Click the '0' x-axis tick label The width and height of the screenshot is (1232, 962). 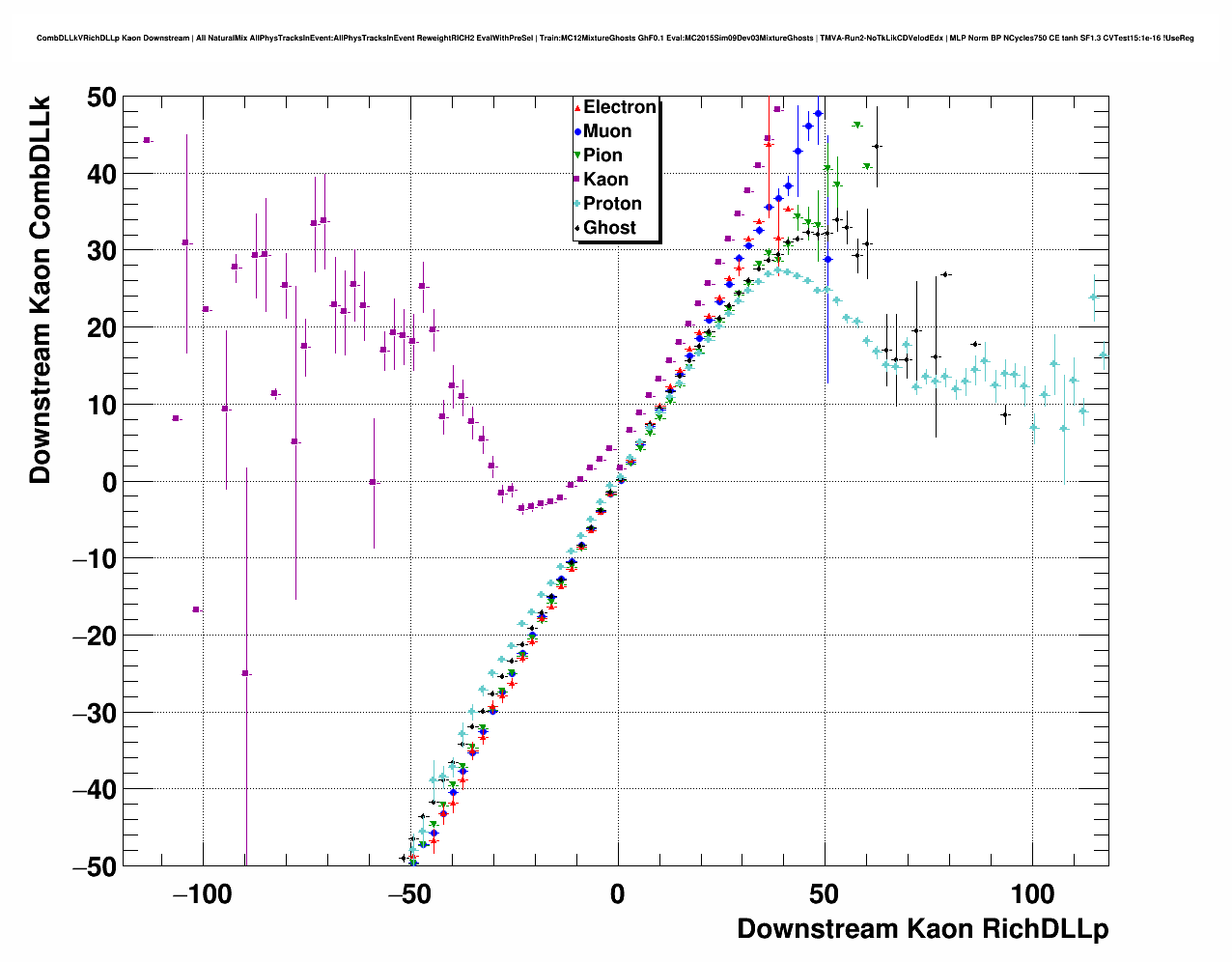(617, 894)
